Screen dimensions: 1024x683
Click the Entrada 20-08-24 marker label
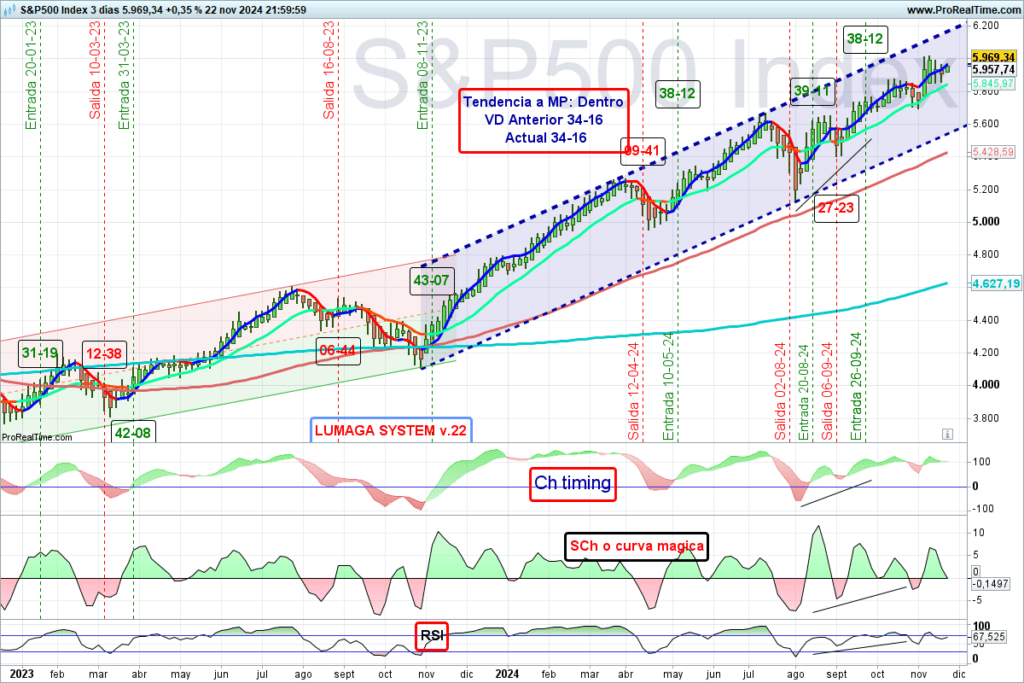tap(803, 392)
